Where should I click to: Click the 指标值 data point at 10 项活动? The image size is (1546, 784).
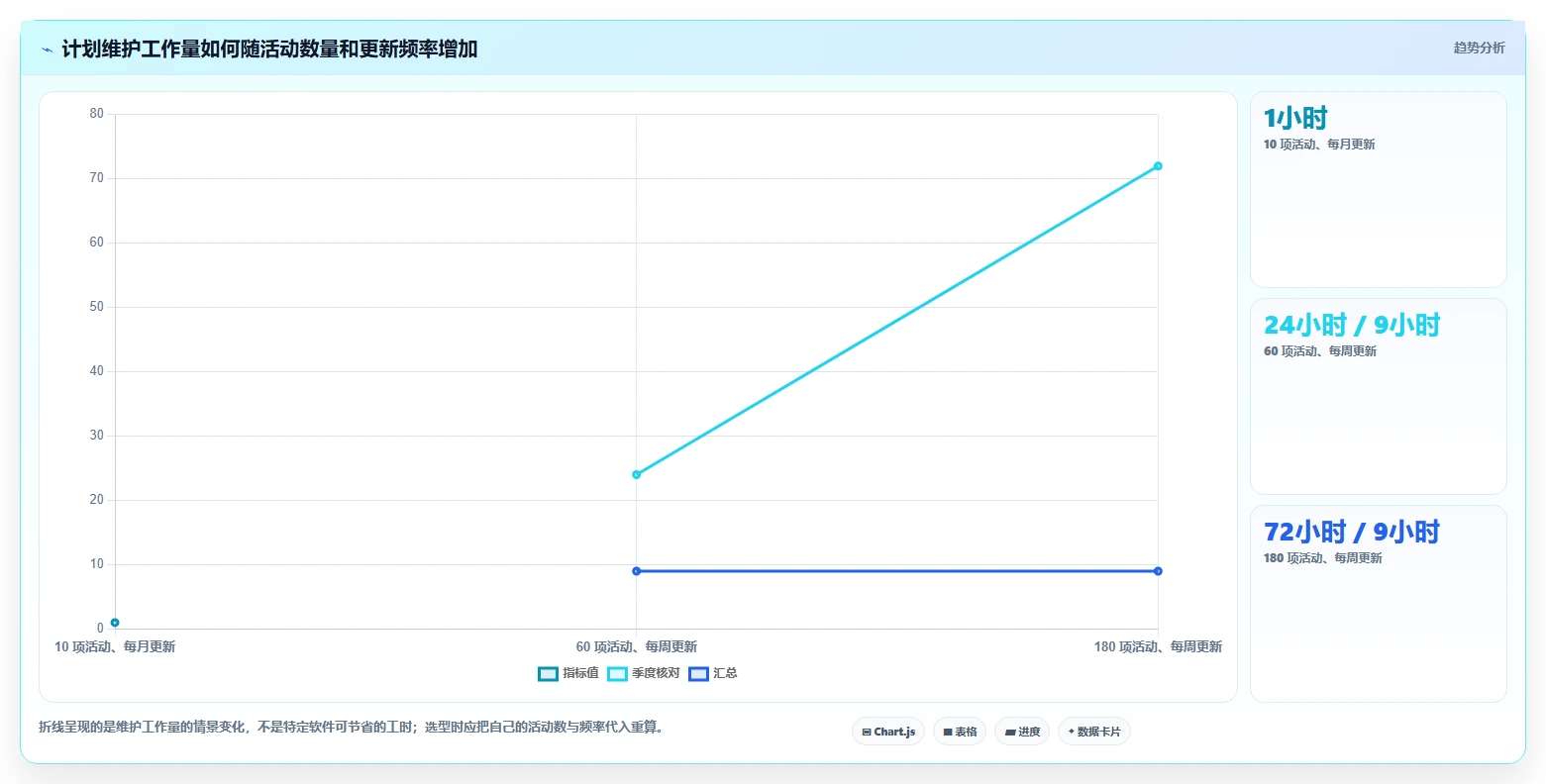[x=115, y=623]
